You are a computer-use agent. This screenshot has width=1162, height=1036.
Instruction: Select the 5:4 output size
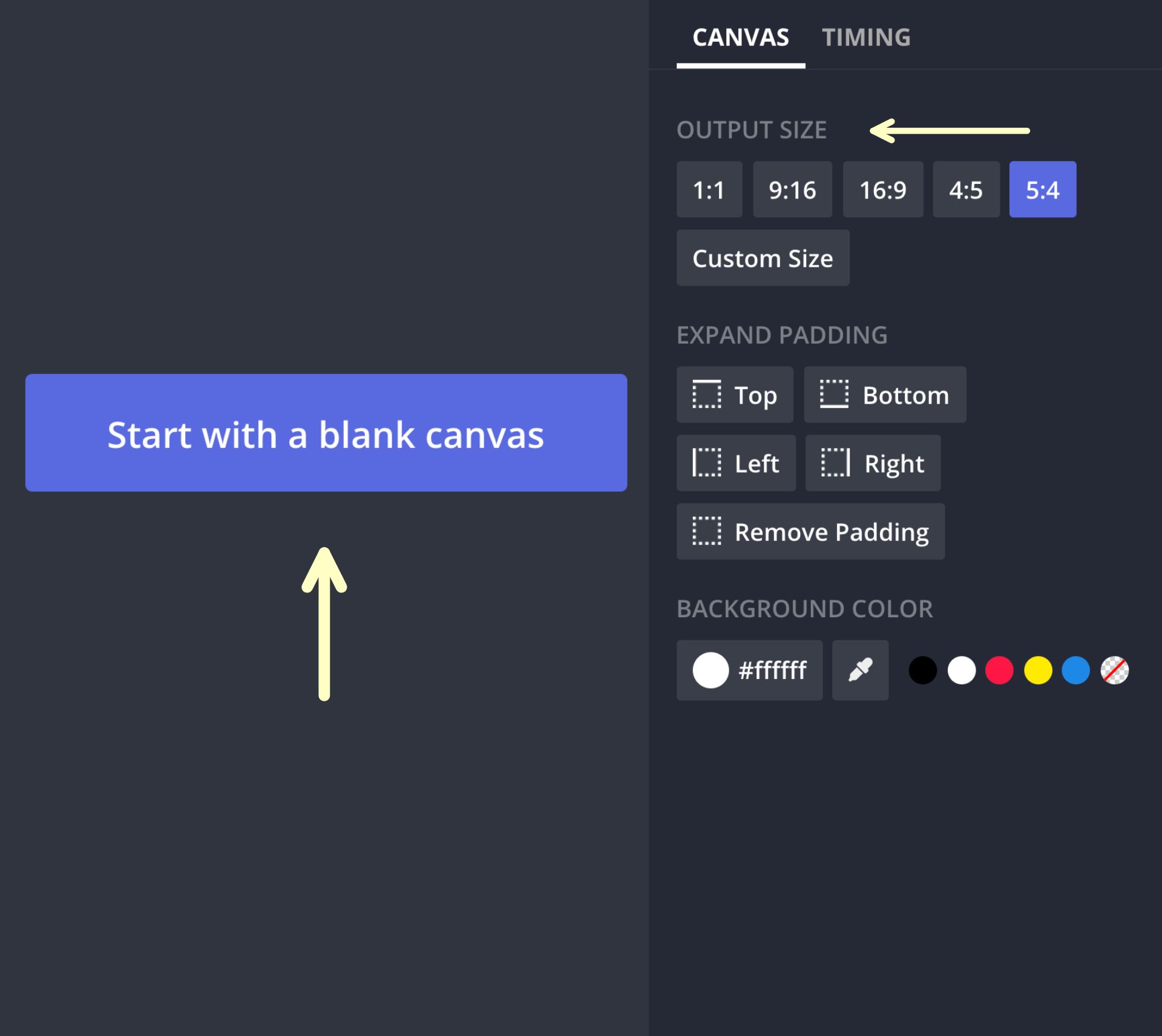click(1042, 189)
